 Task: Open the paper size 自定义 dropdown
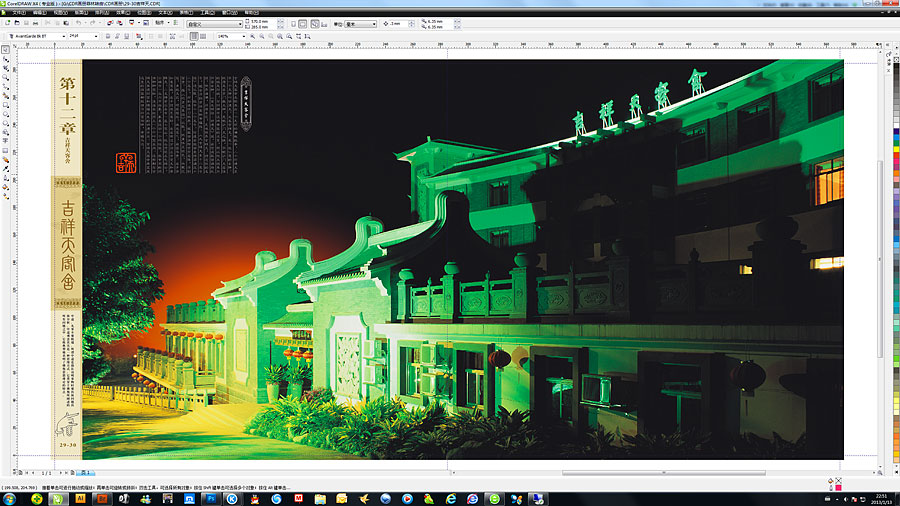(x=215, y=24)
